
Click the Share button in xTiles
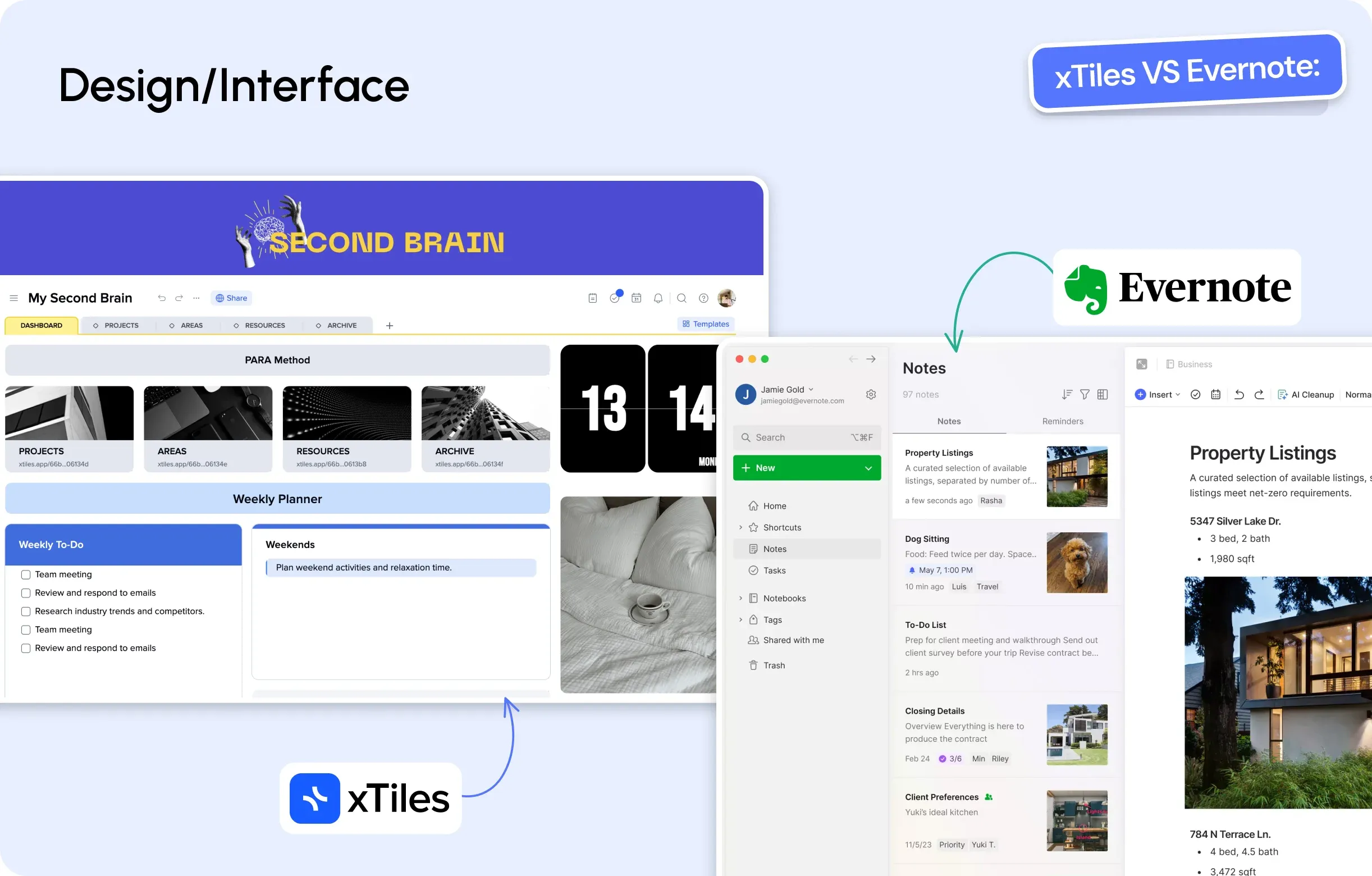coord(231,298)
